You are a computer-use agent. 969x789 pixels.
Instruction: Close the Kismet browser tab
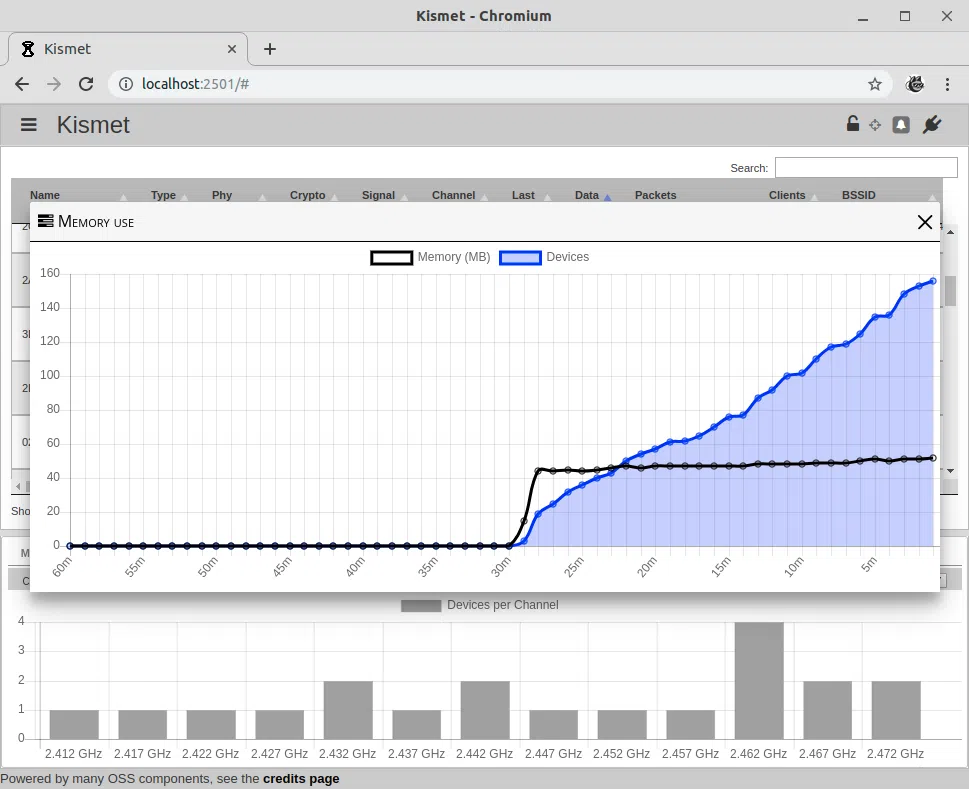[x=232, y=49]
